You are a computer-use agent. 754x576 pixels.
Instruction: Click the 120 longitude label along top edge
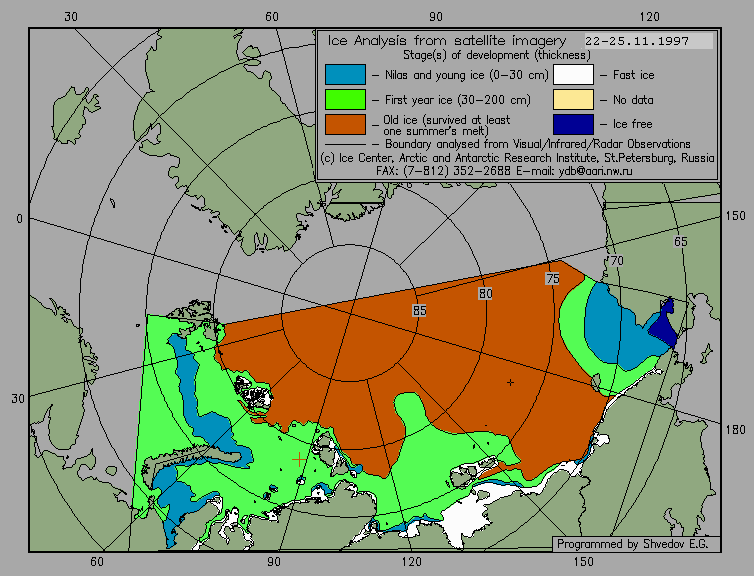point(650,17)
